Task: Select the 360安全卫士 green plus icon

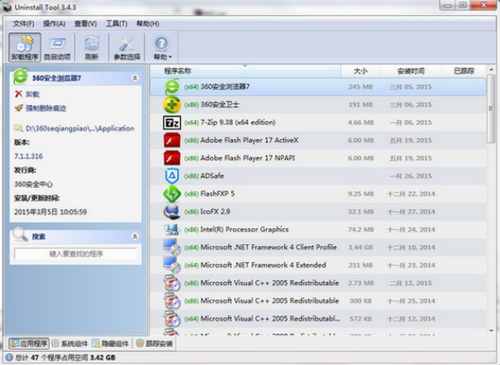Action: tap(172, 105)
